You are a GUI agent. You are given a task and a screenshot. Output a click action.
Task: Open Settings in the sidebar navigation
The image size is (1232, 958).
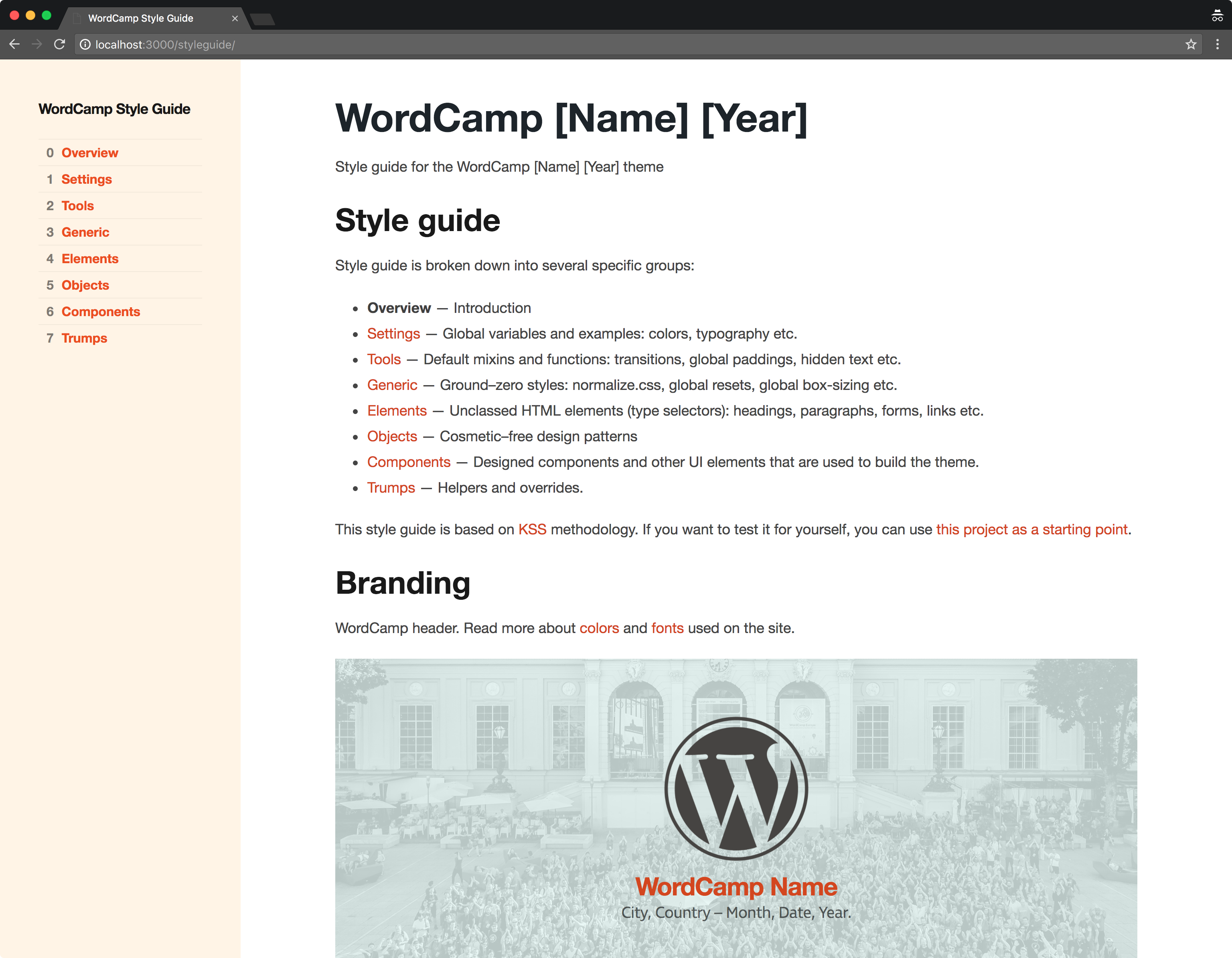(x=86, y=179)
